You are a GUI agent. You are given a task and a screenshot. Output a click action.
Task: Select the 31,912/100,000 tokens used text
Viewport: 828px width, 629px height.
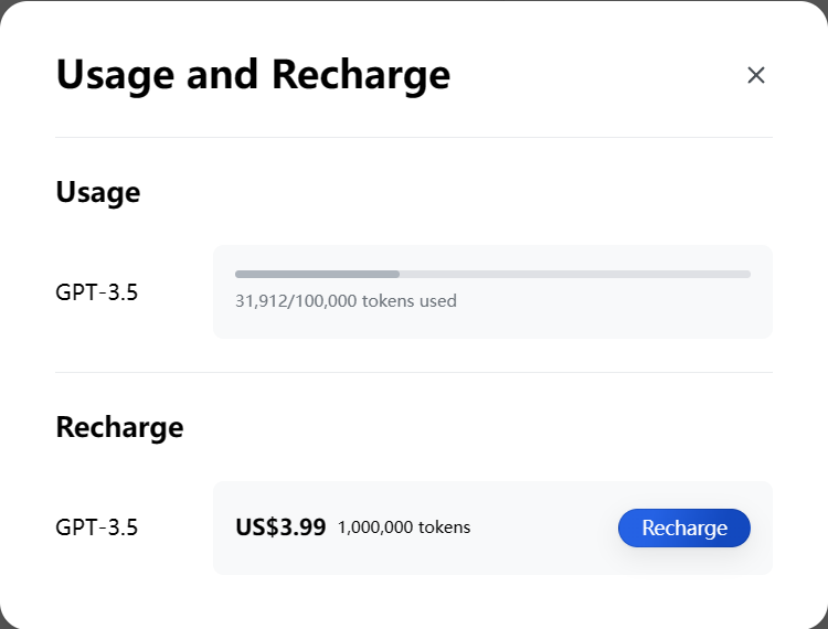(x=346, y=301)
